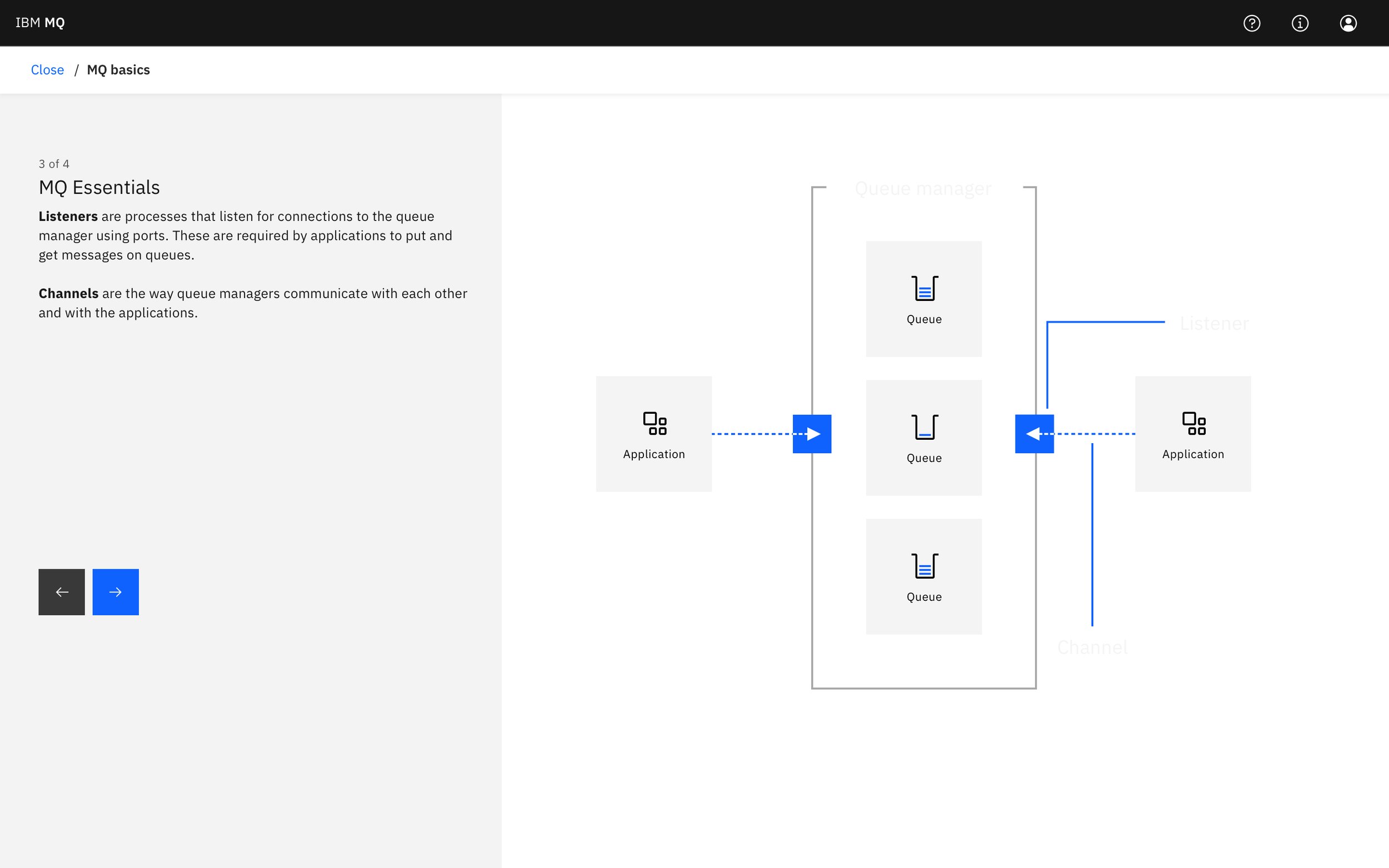Viewport: 1389px width, 868px height.
Task: Click the Listener label in the diagram
Action: pos(1214,322)
